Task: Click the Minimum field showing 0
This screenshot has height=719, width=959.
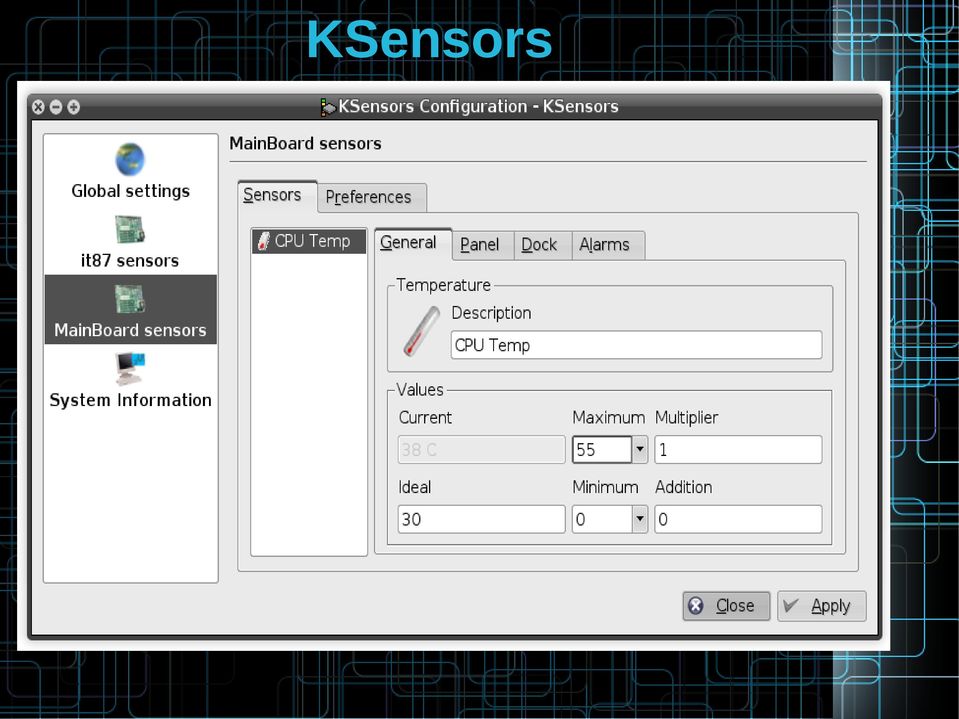Action: point(602,519)
